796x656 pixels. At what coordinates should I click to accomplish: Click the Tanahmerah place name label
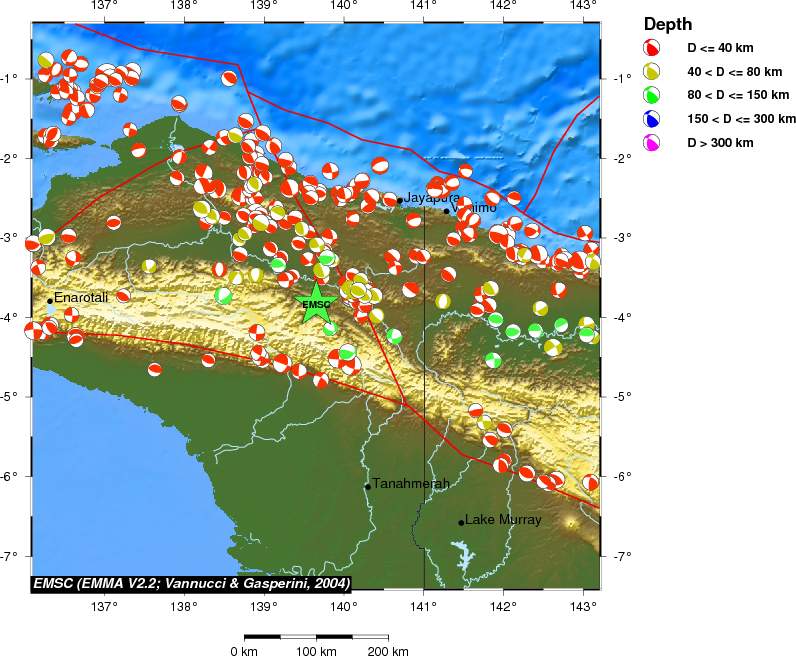[411, 484]
